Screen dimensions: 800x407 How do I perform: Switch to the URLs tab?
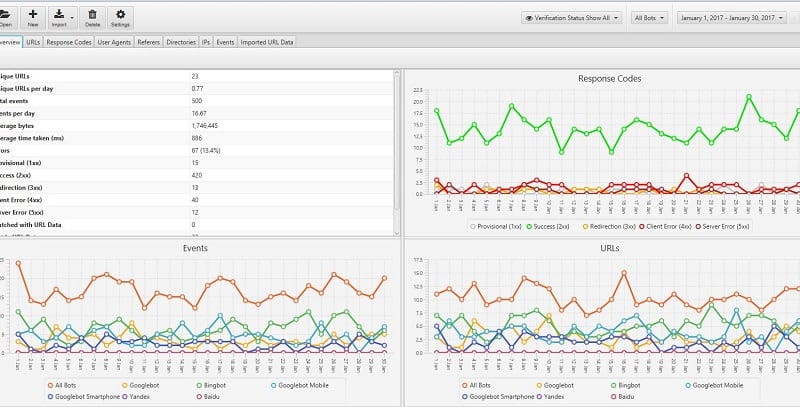tap(34, 42)
